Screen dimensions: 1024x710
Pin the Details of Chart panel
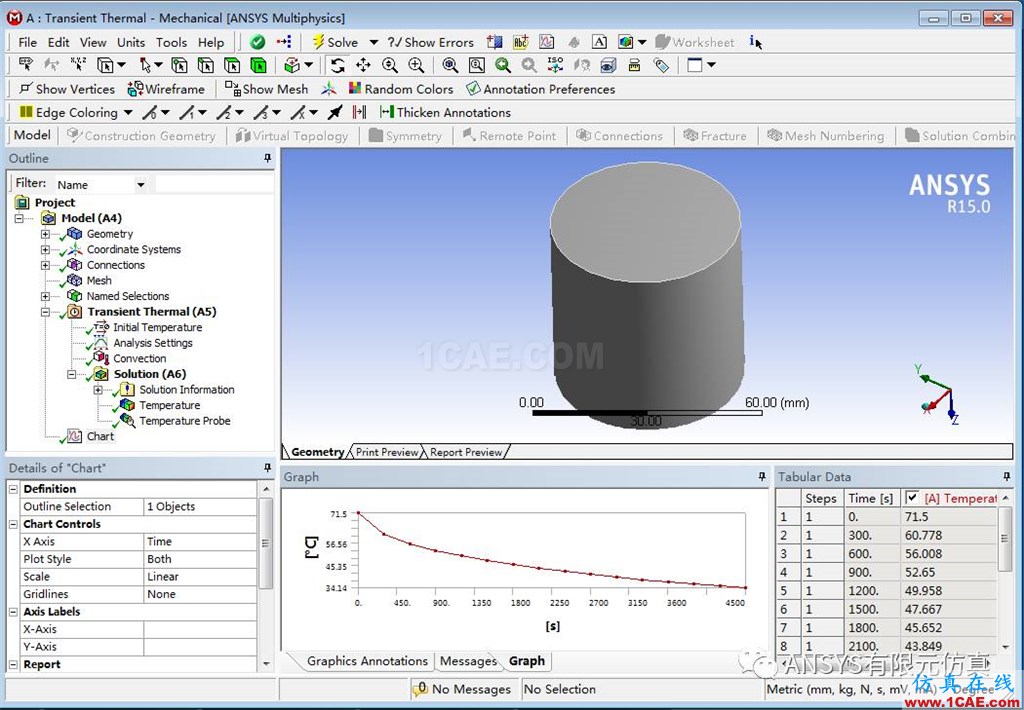tap(267, 468)
